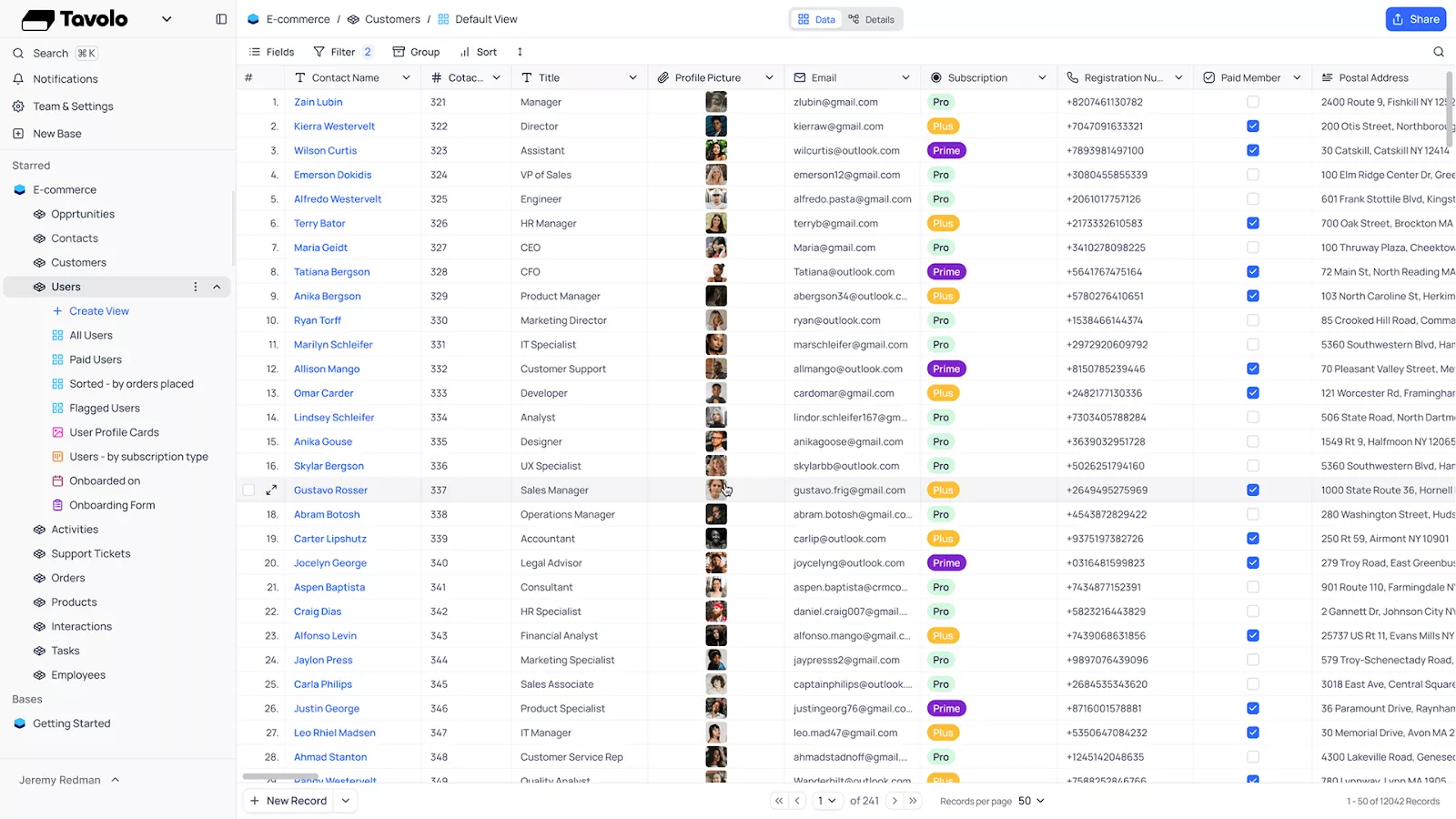Click the Share button
The height and width of the screenshot is (819, 1456).
(1415, 19)
